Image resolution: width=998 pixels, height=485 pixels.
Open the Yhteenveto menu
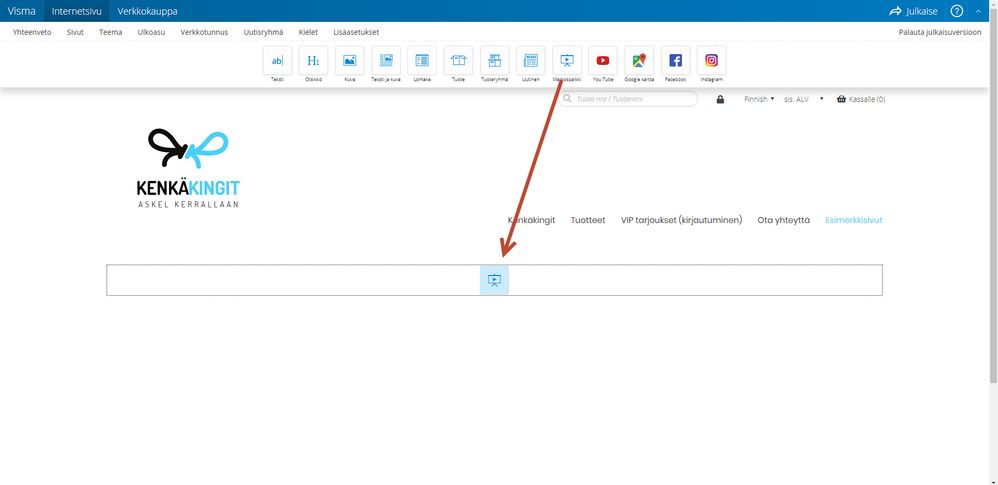[32, 32]
